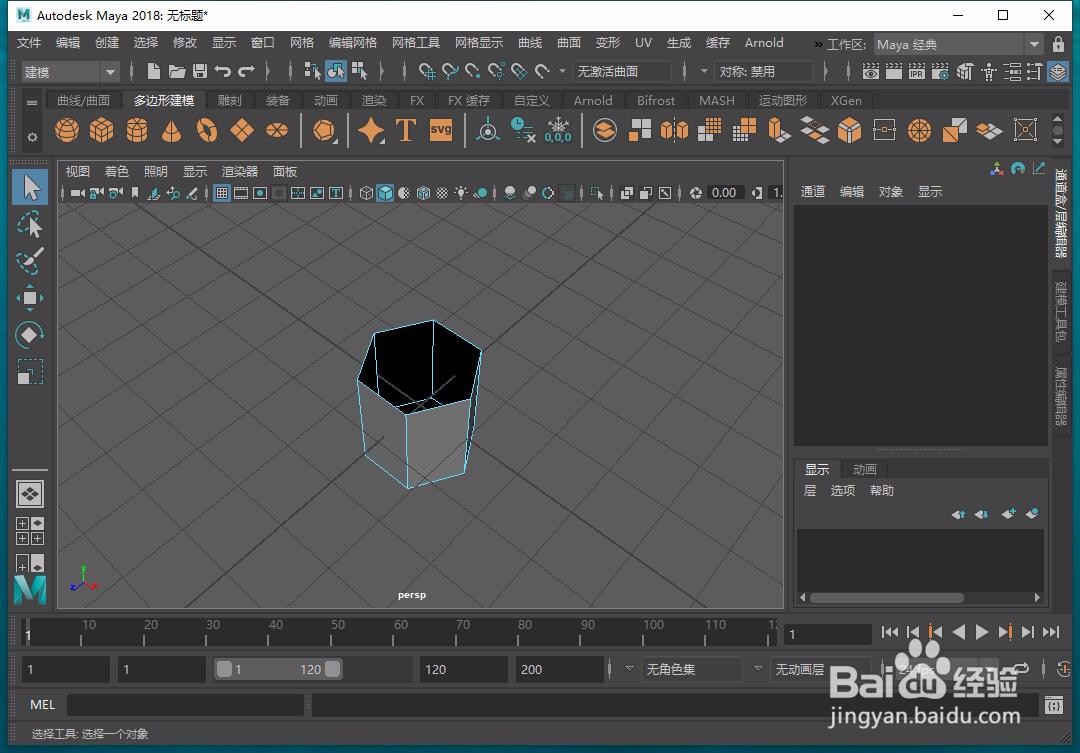Click the single perspective layout icon
The width and height of the screenshot is (1080, 753).
pos(30,494)
